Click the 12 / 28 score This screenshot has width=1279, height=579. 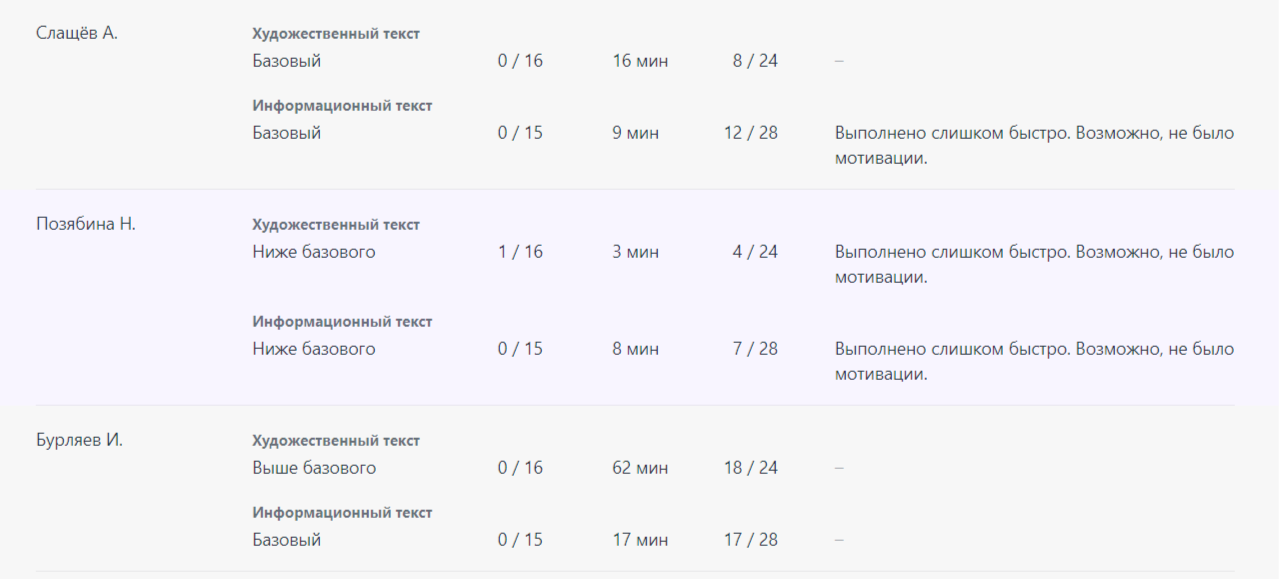point(751,133)
